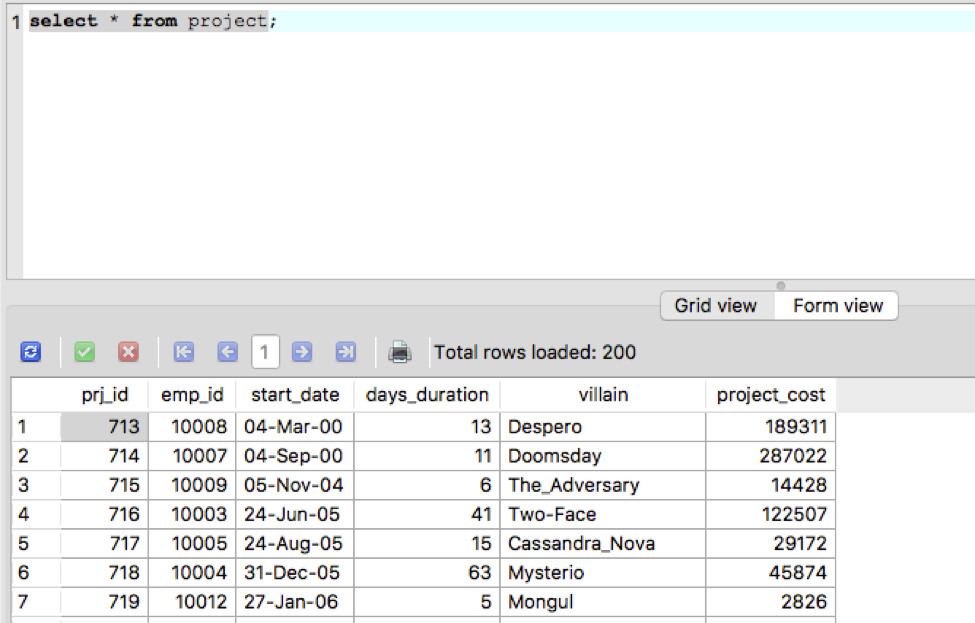The image size is (975, 623).
Task: Go to the previous results page
Action: (x=227, y=352)
